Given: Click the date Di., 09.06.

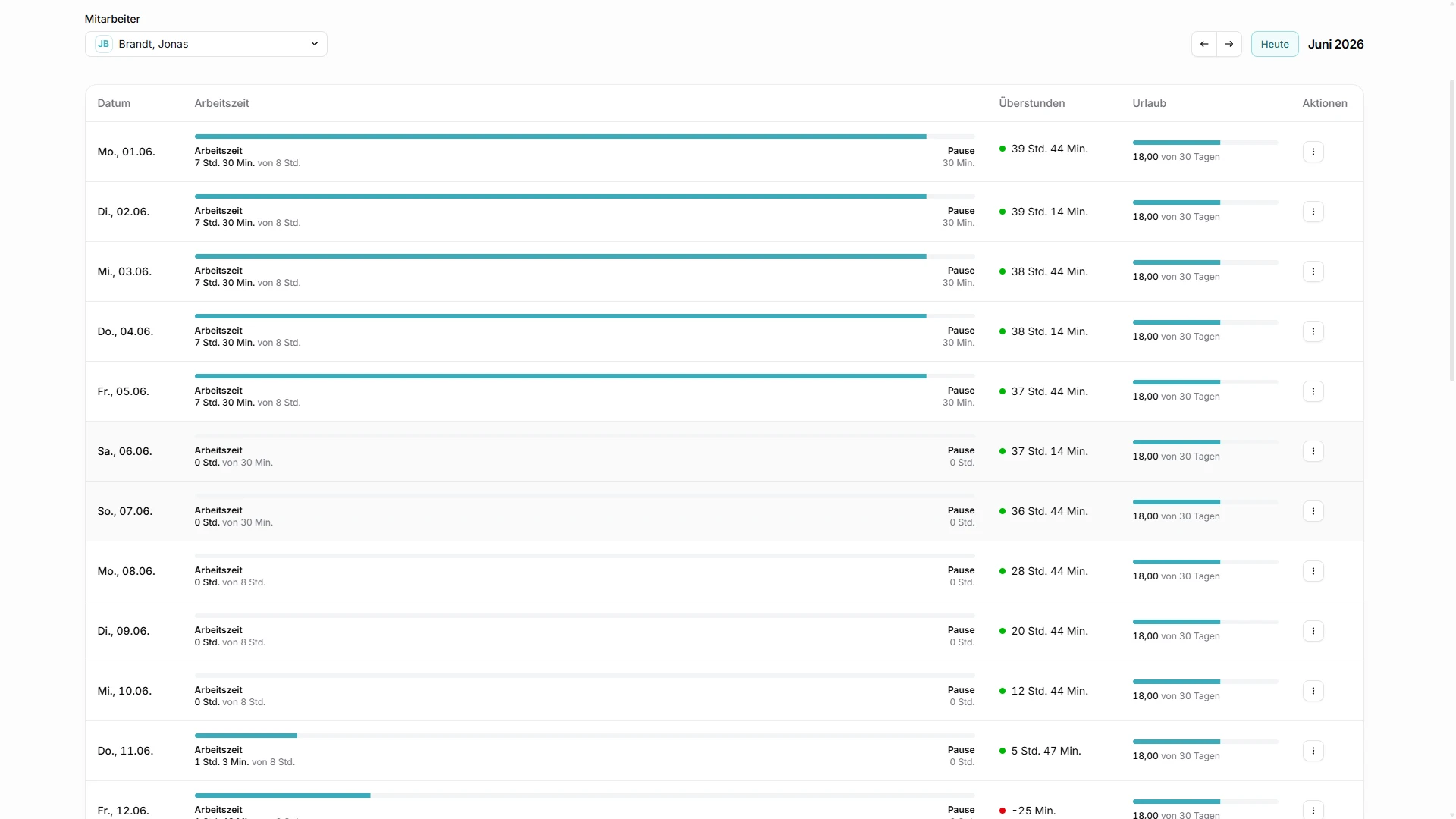Looking at the screenshot, I should point(123,631).
